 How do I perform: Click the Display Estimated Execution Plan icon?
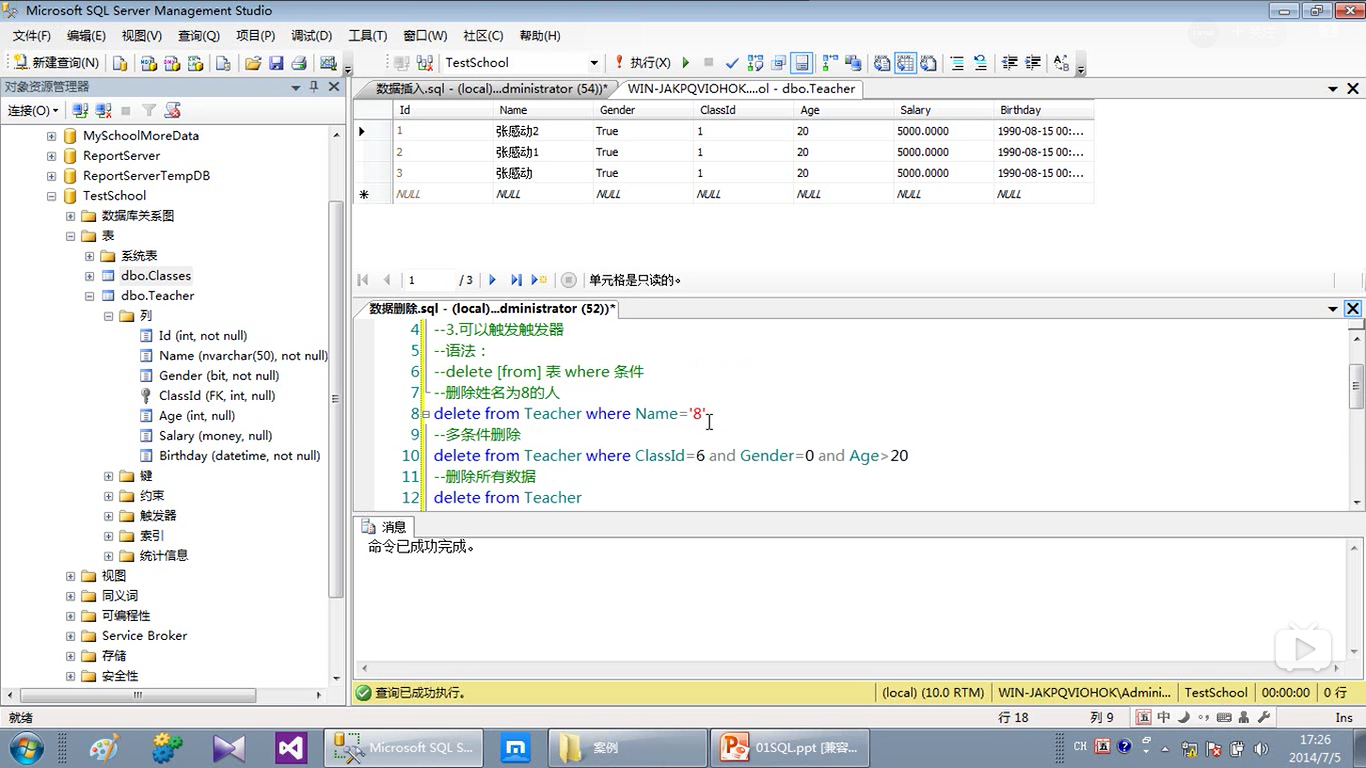(755, 62)
